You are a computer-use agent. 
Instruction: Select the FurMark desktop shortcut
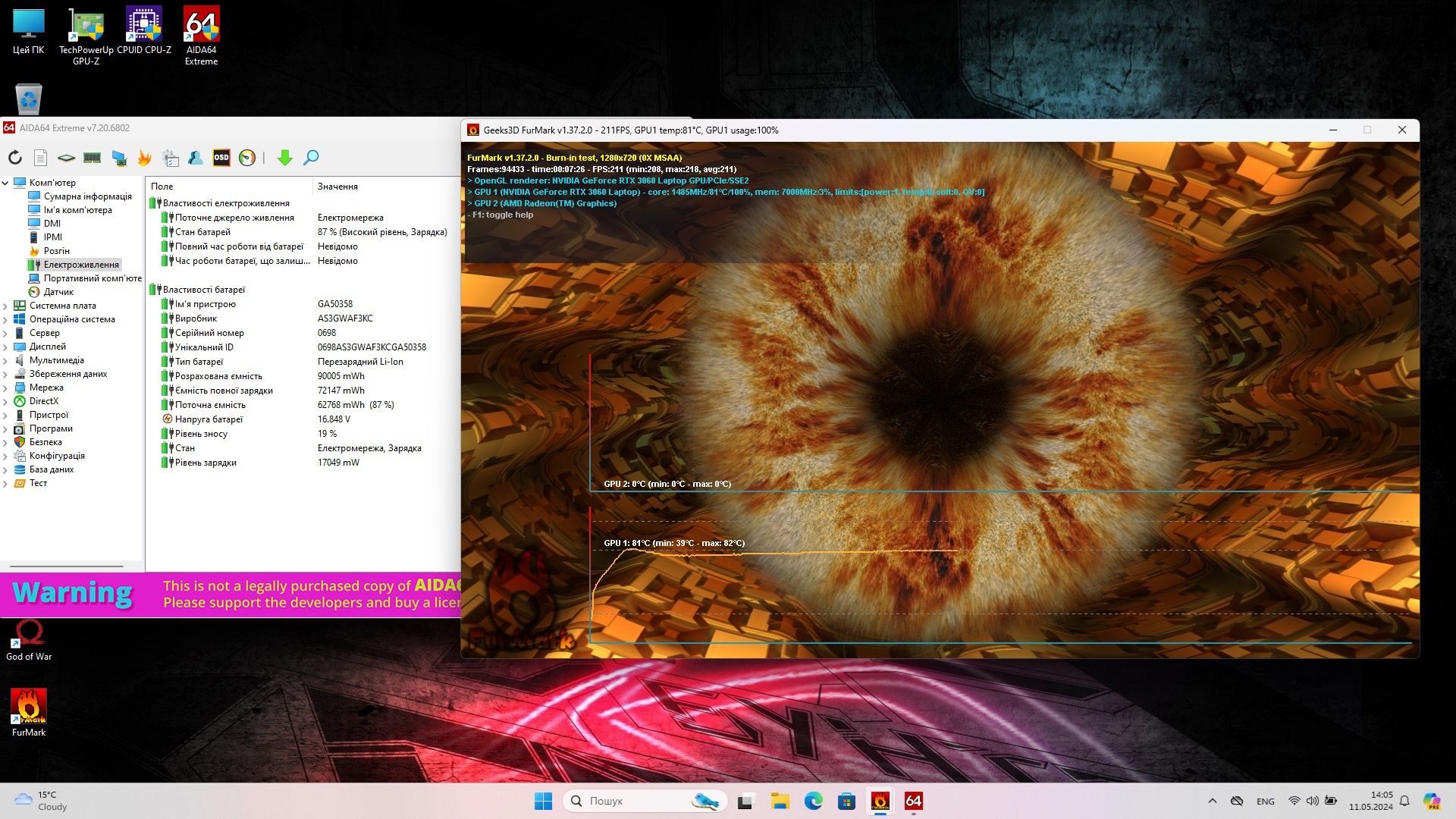[29, 713]
